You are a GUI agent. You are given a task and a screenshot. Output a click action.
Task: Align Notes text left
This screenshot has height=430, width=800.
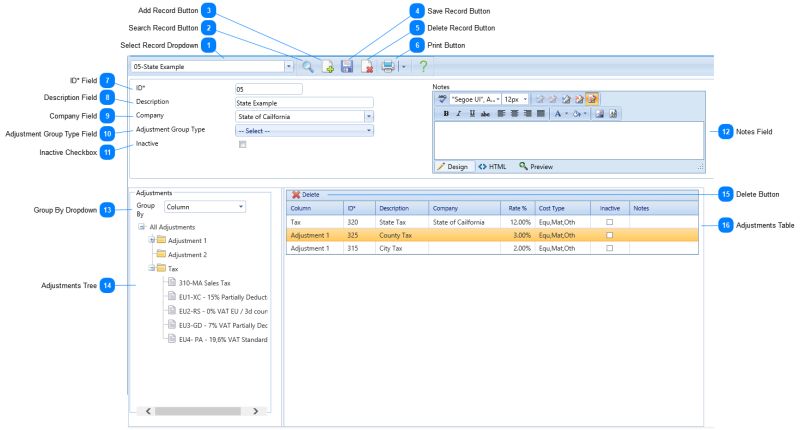tap(501, 114)
